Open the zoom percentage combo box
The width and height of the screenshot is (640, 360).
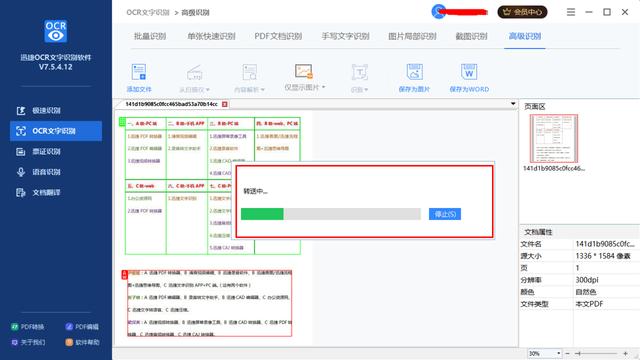click(544, 353)
